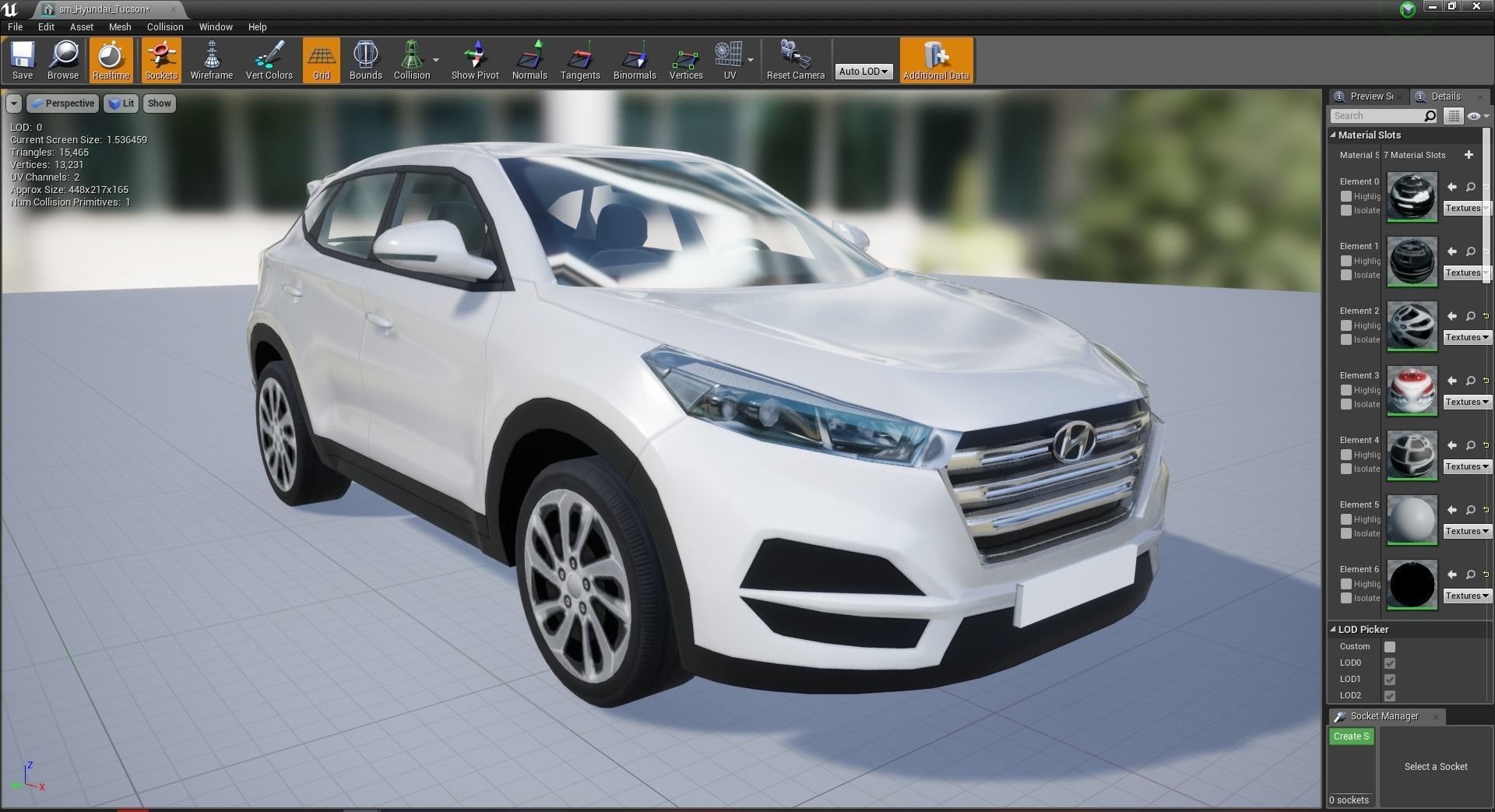Click the Lit view mode button

121,104
